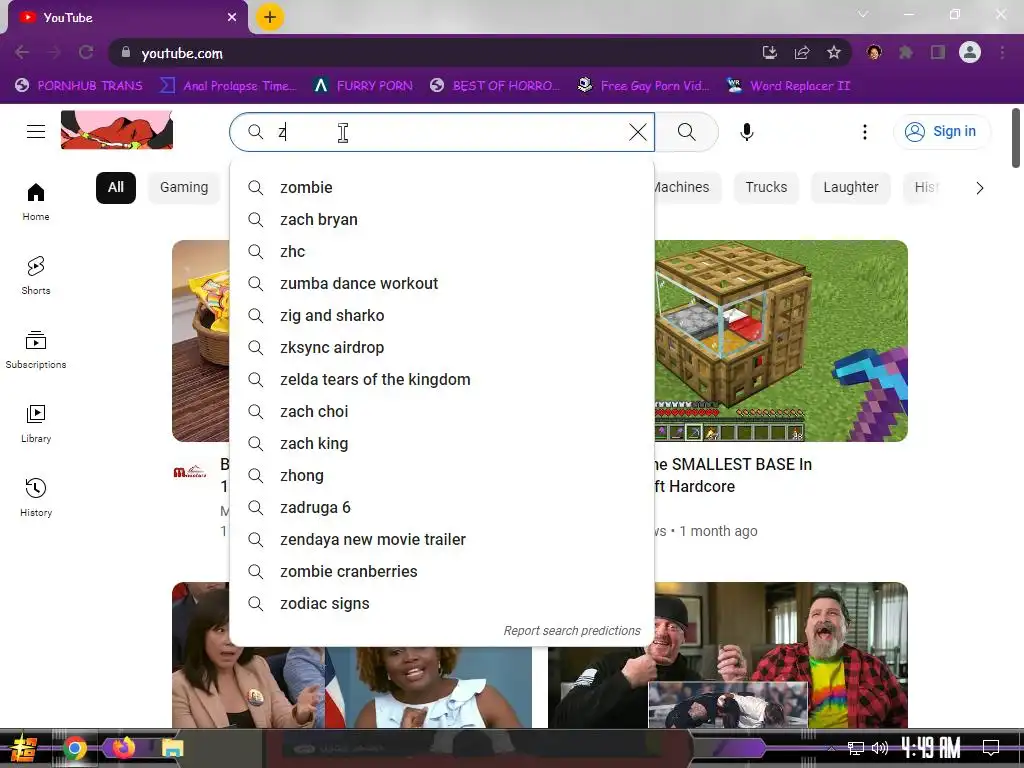This screenshot has height=768, width=1024.
Task: Open the three-dot settings menu
Action: coord(865,132)
